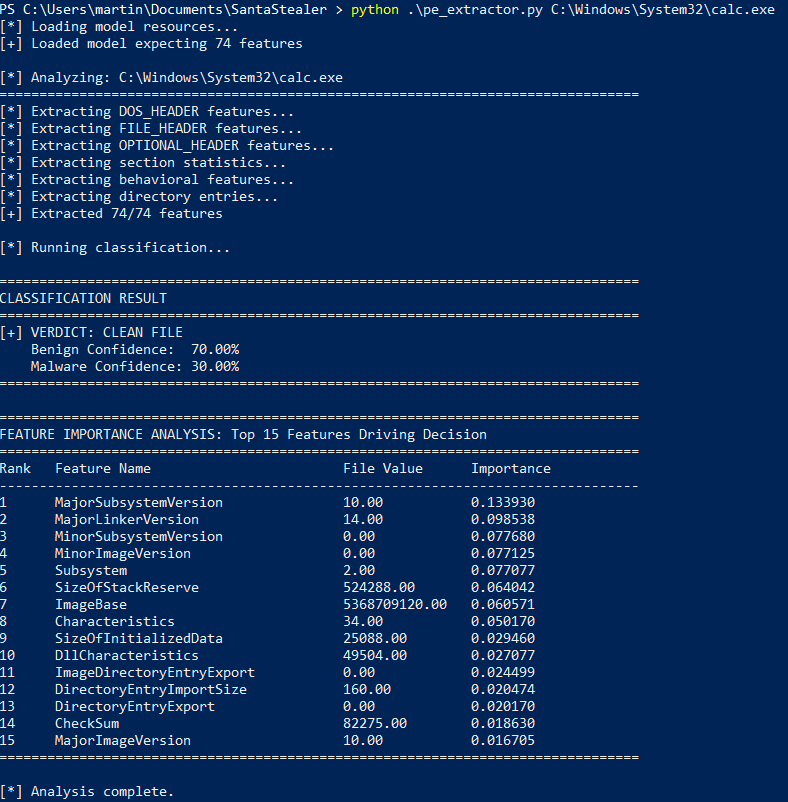Image resolution: width=788 pixels, height=802 pixels.
Task: Click 'Extracting section statistics...' line
Action: click(x=159, y=163)
